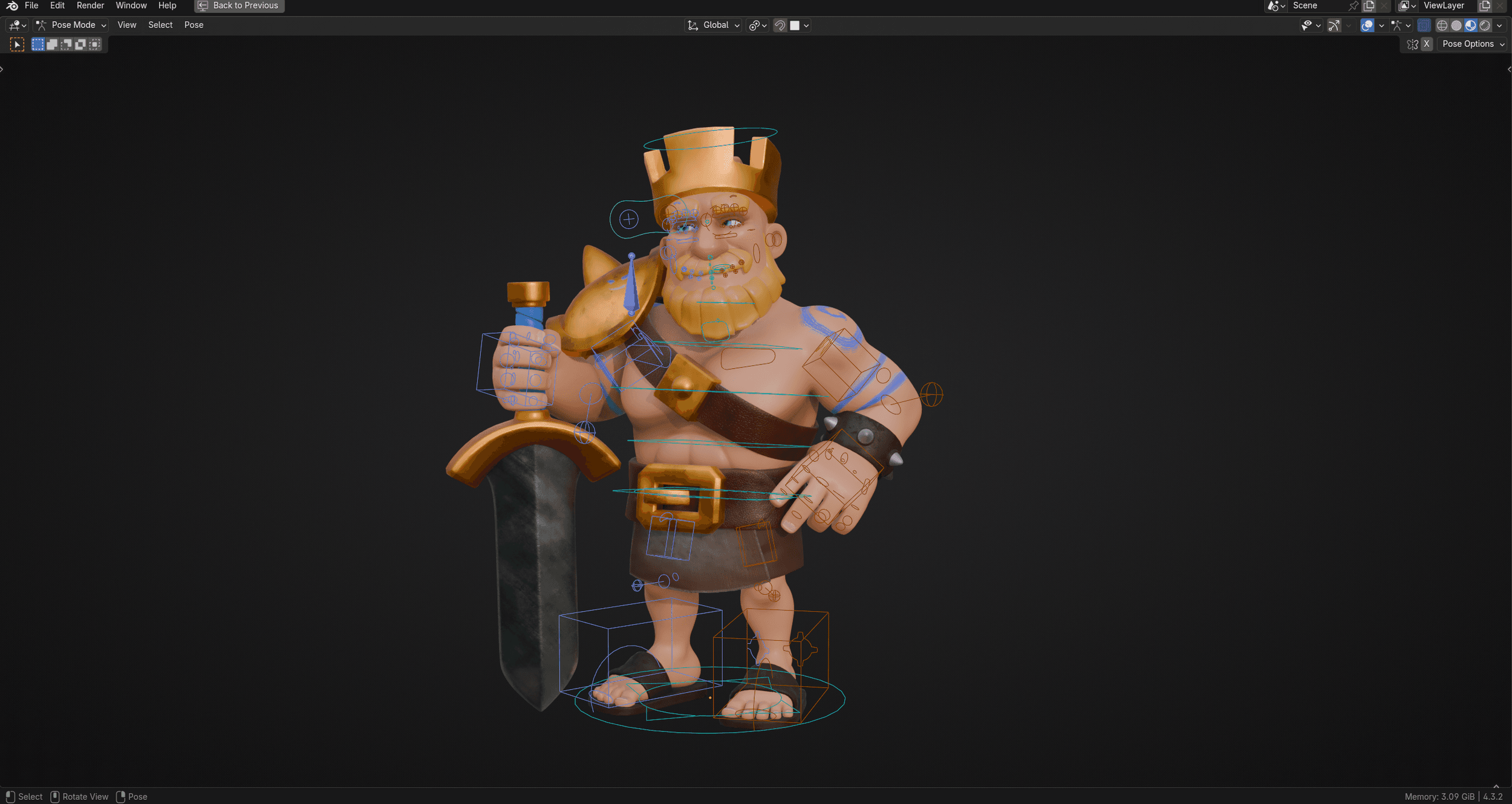This screenshot has width=1512, height=804.
Task: Toggle the X-axis mirror button
Action: [x=1427, y=44]
